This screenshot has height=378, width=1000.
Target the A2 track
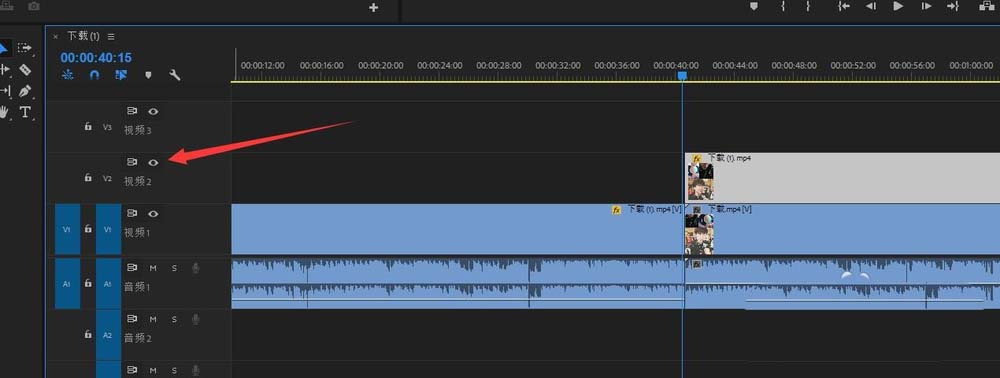tap(108, 335)
